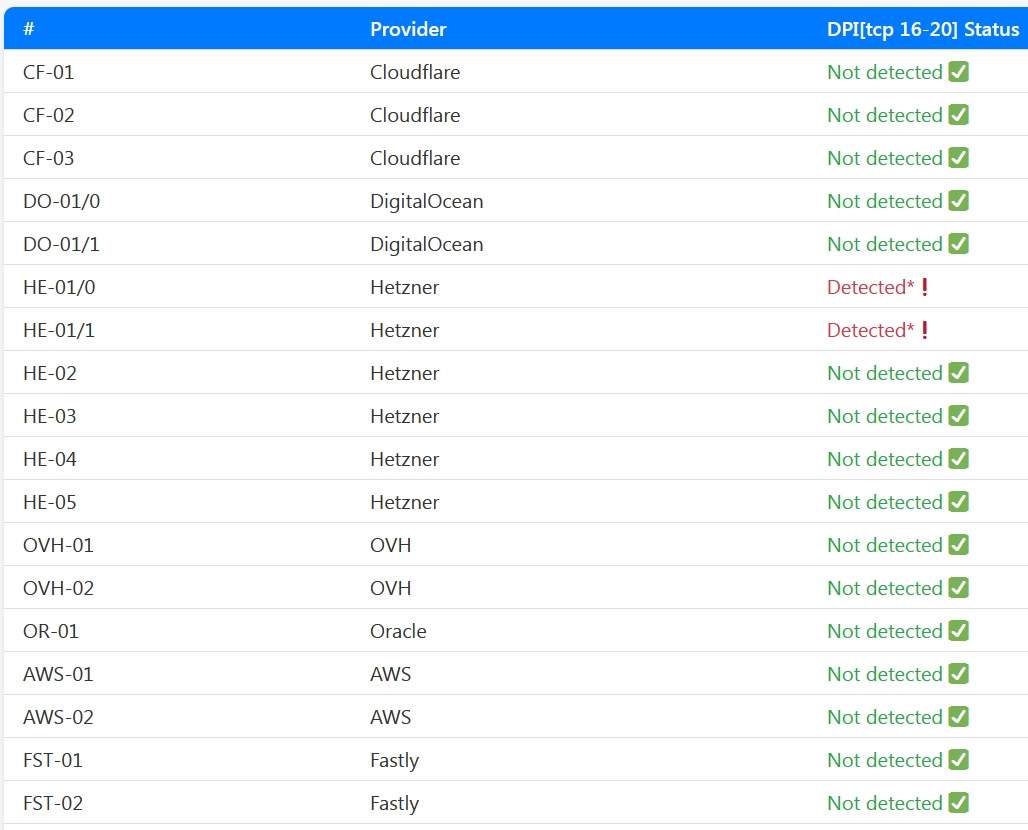Select the 'DO-01/0' identifier cell
This screenshot has height=830, width=1028.
(62, 201)
